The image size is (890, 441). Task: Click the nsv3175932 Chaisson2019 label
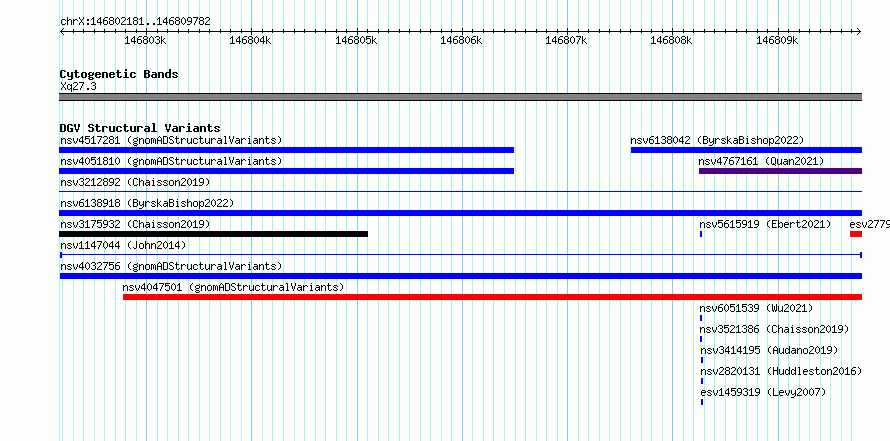[x=135, y=224]
